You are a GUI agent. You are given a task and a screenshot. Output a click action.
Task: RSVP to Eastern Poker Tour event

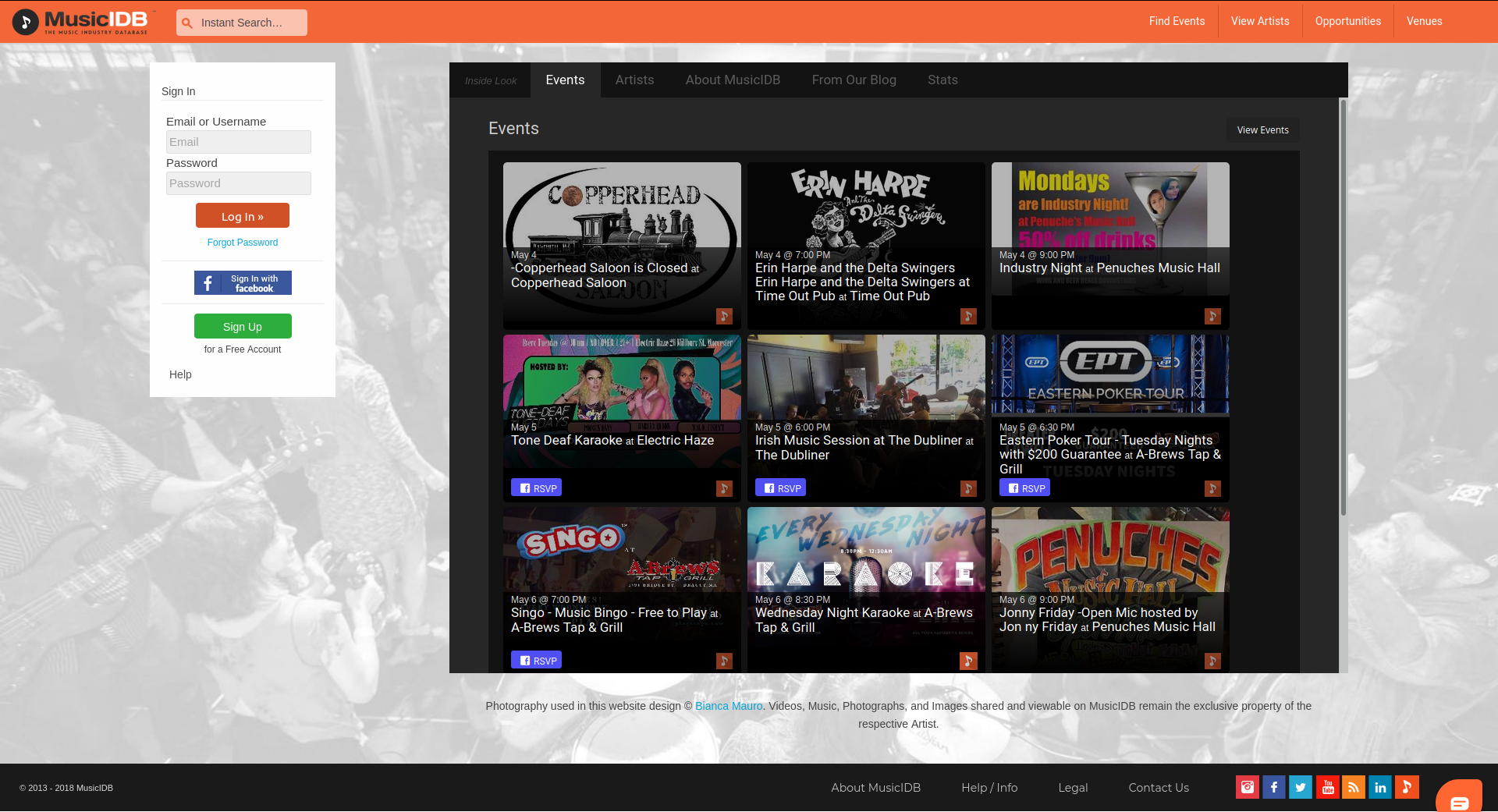point(1024,488)
